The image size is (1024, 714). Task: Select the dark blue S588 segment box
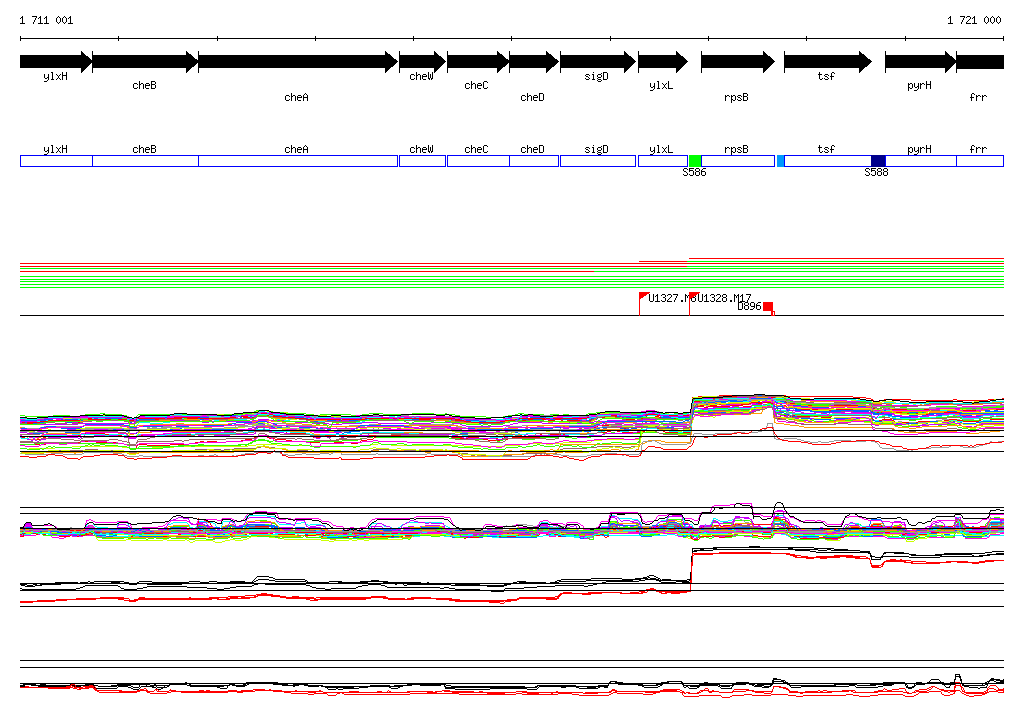pos(878,161)
